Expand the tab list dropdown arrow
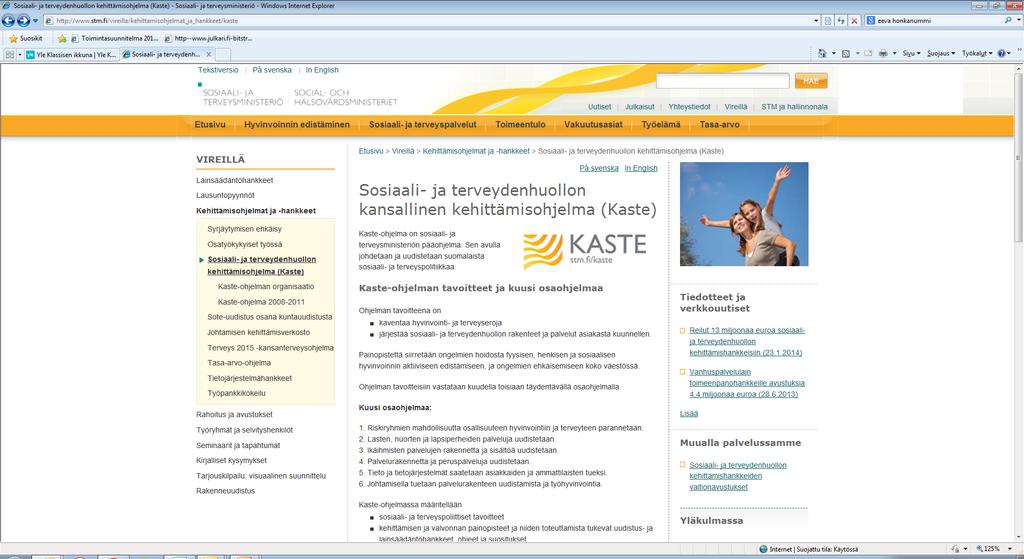 (x=20, y=55)
